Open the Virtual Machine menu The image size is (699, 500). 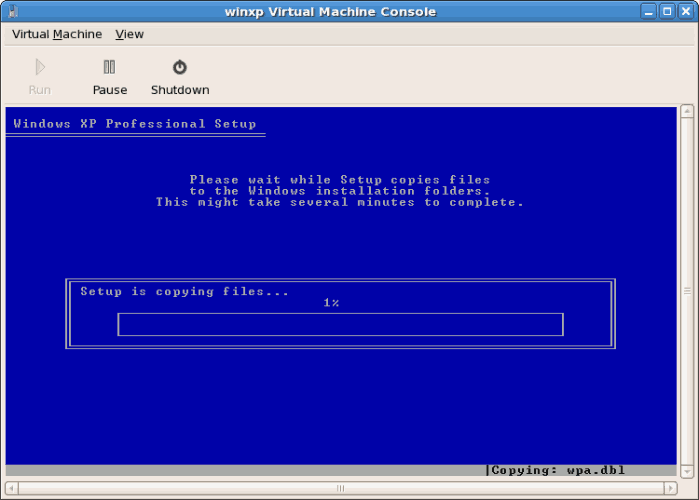coord(57,34)
